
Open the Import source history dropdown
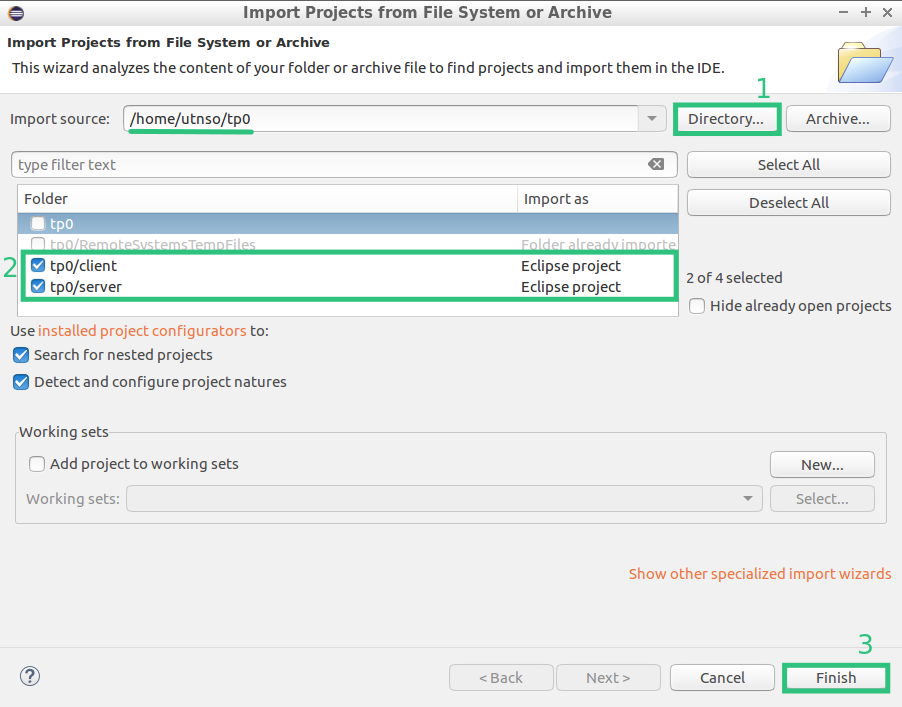652,118
